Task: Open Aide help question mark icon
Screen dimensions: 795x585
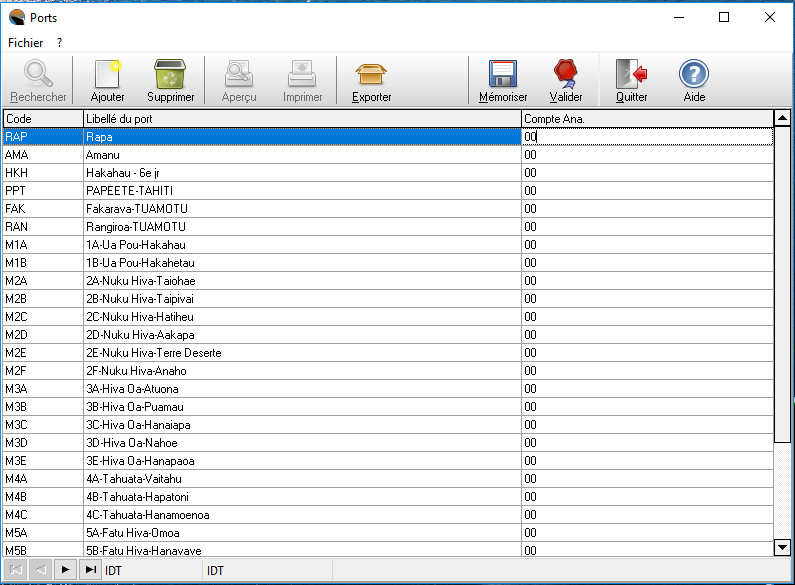Action: [x=693, y=75]
